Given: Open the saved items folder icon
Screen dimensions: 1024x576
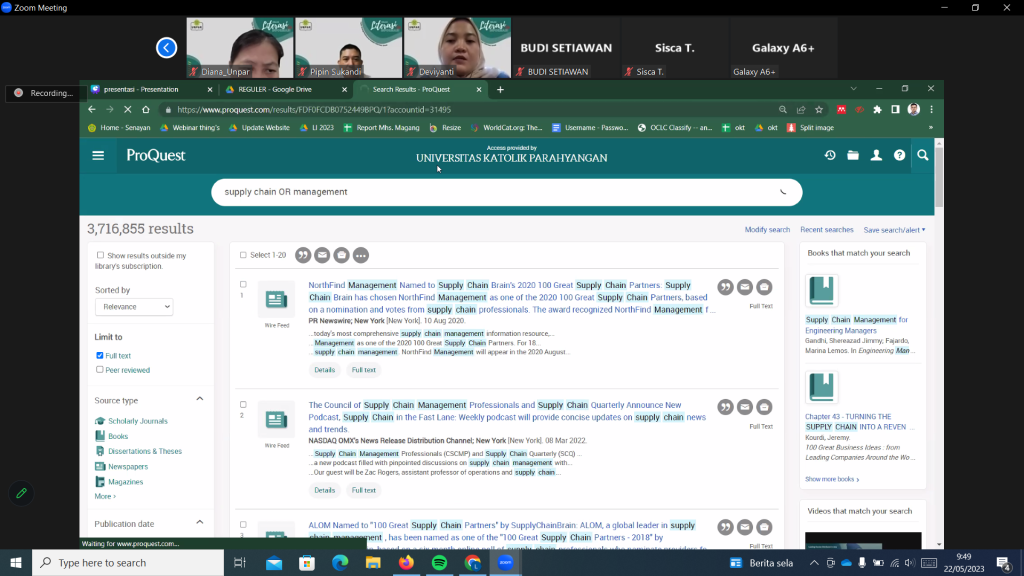Looking at the screenshot, I should click(x=853, y=155).
